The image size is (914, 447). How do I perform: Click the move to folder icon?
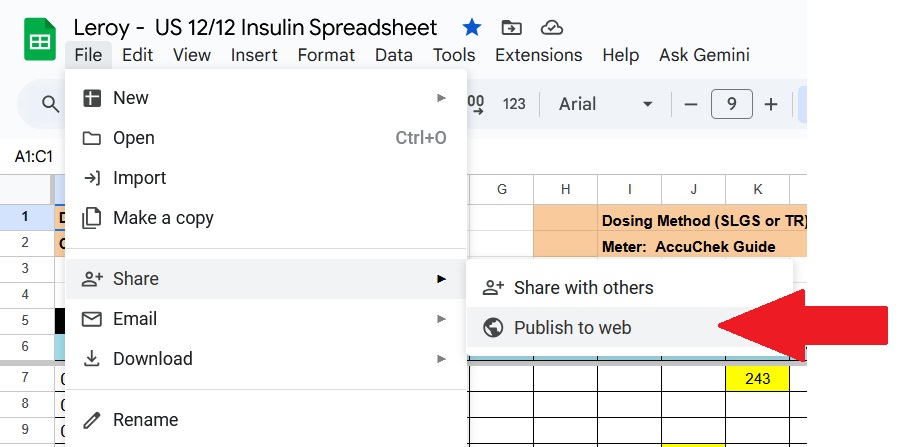[511, 27]
